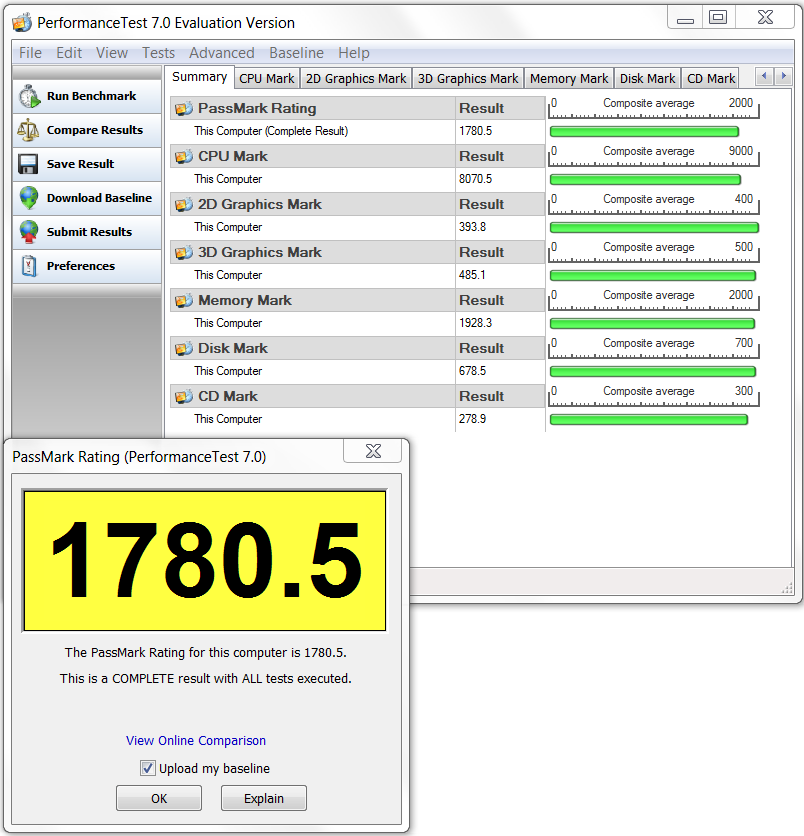Click the CD Mark green result bar
The height and width of the screenshot is (836, 804).
pos(649,420)
